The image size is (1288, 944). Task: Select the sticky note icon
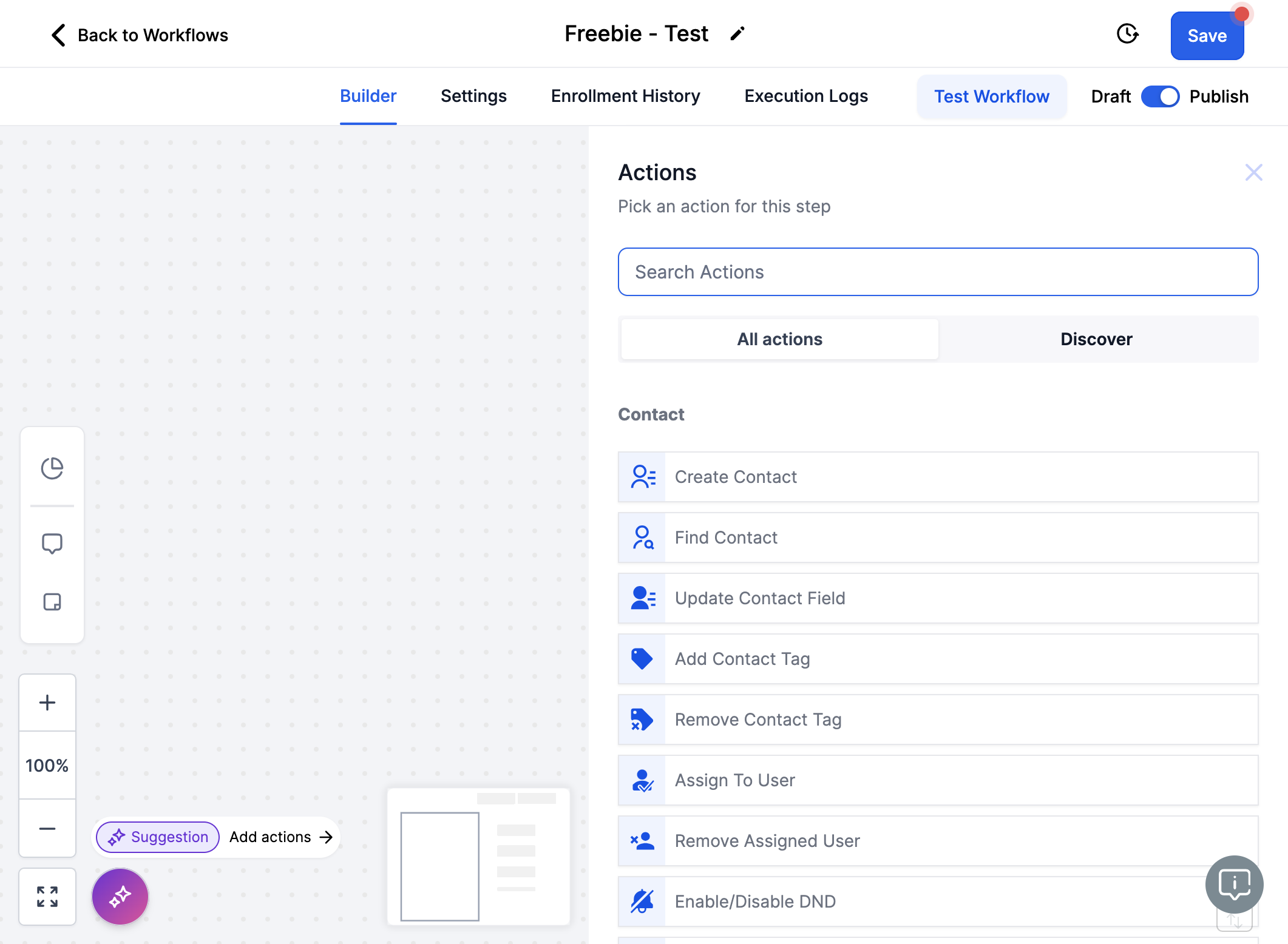pos(52,601)
